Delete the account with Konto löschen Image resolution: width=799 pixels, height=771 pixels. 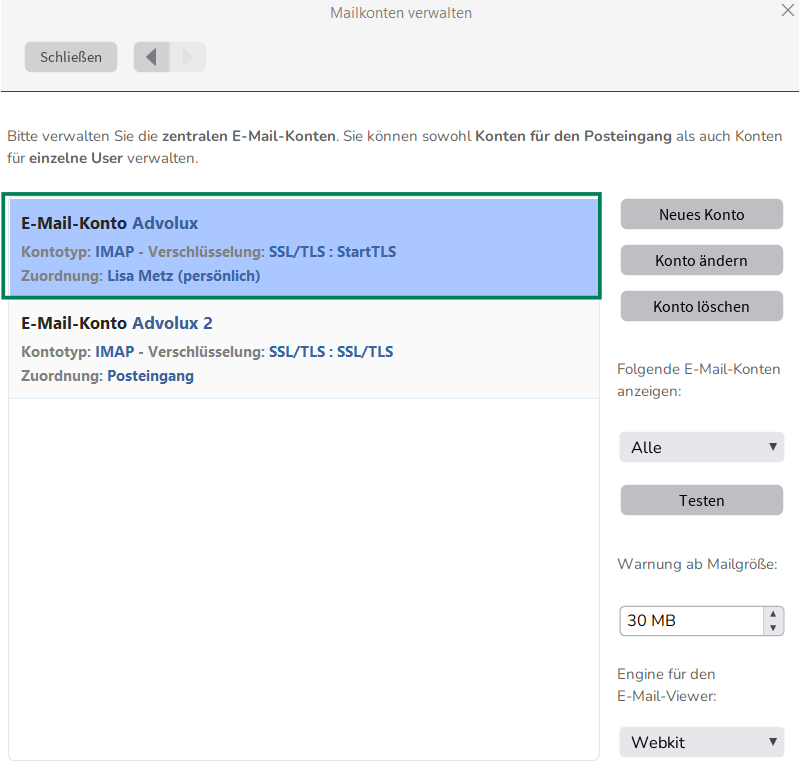701,306
